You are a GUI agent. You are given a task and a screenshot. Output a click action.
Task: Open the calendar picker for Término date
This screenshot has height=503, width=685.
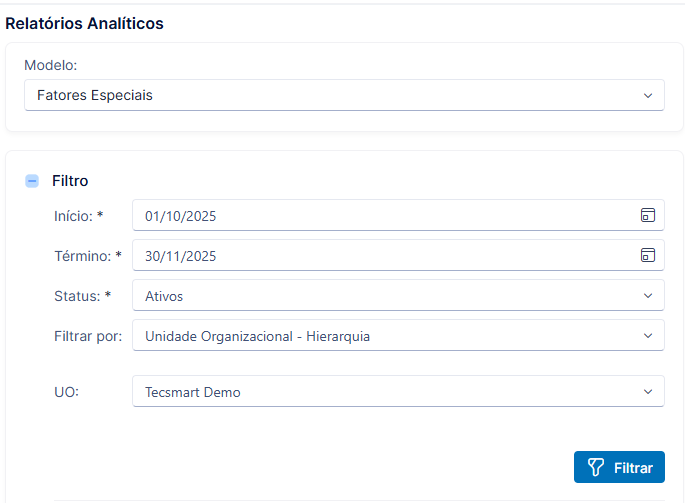coord(647,255)
